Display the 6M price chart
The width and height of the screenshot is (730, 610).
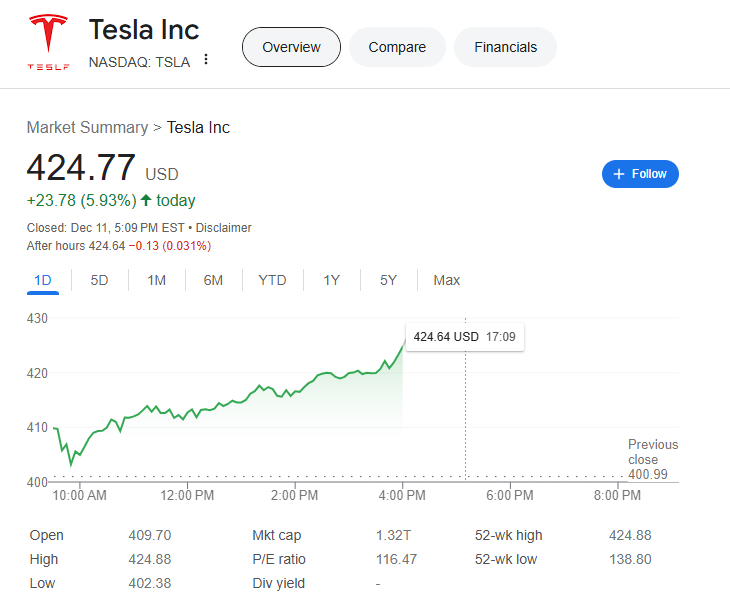click(213, 280)
